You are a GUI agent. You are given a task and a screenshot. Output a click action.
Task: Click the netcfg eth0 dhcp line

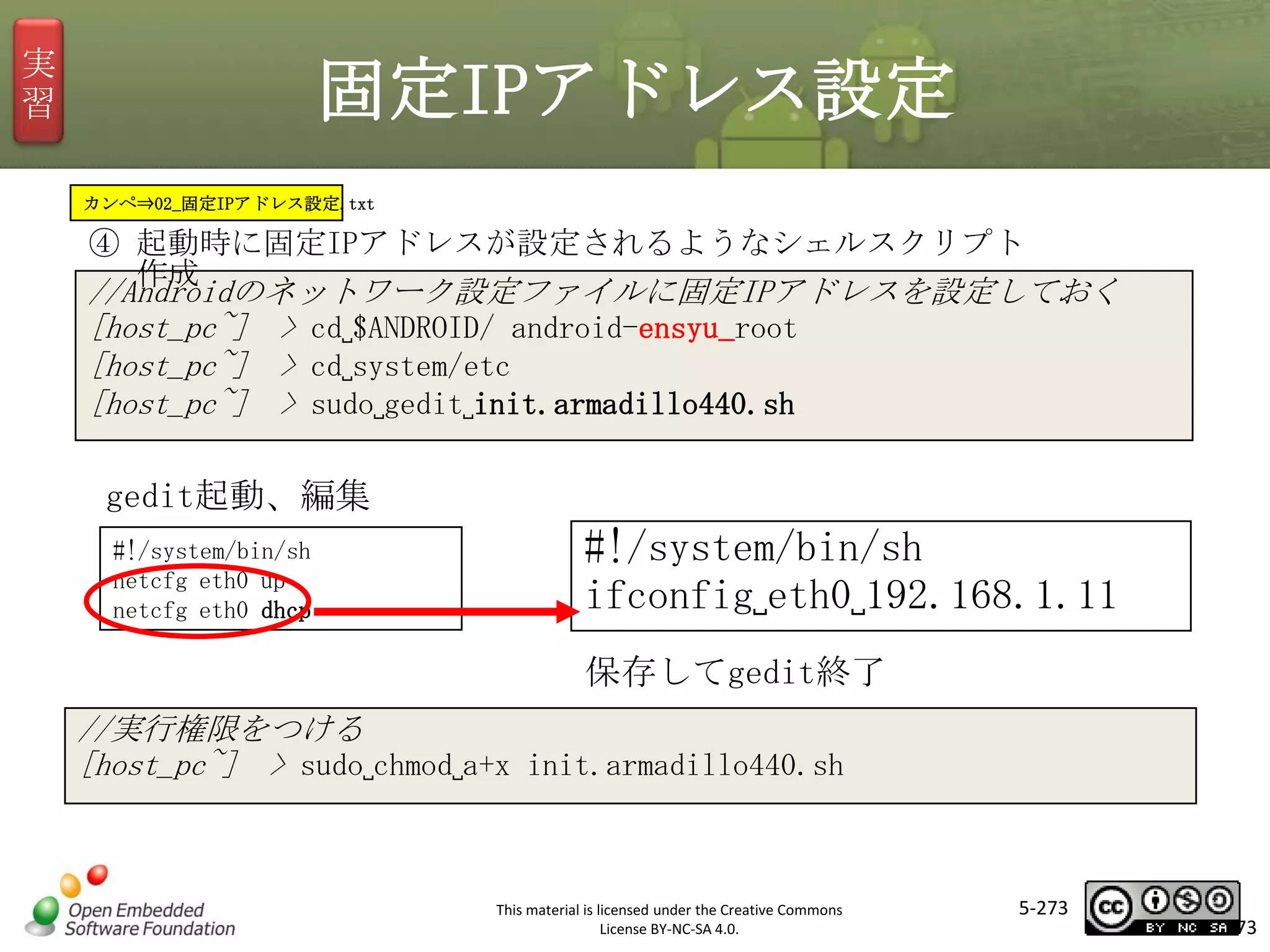[211, 610]
